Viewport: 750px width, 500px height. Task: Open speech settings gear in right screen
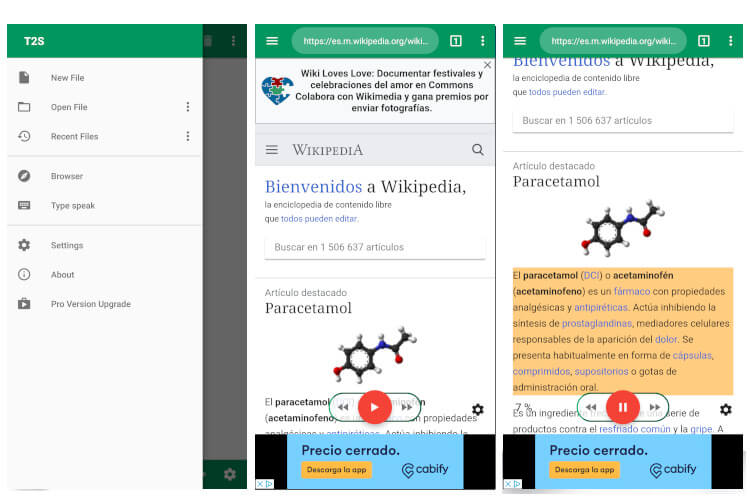726,409
